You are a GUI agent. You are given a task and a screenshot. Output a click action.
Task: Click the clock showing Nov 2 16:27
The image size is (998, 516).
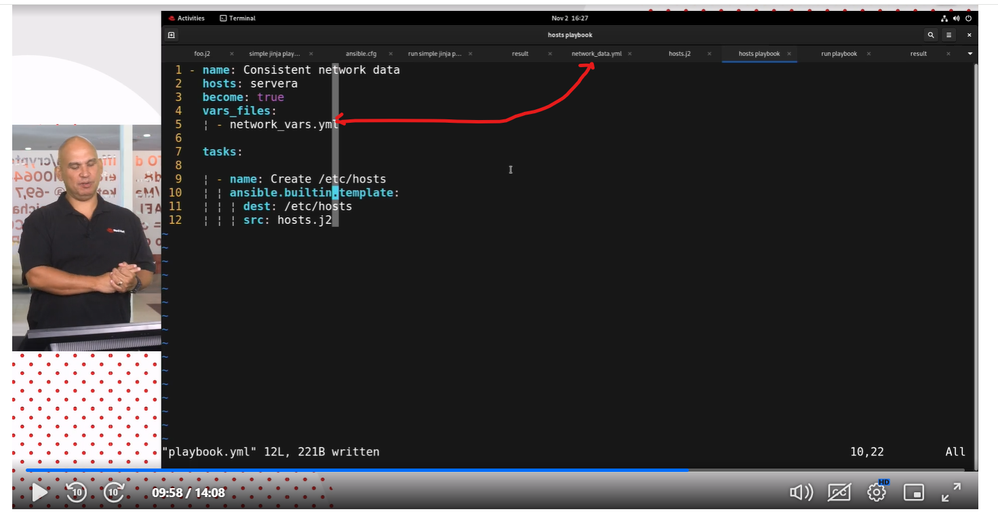pyautogui.click(x=570, y=18)
